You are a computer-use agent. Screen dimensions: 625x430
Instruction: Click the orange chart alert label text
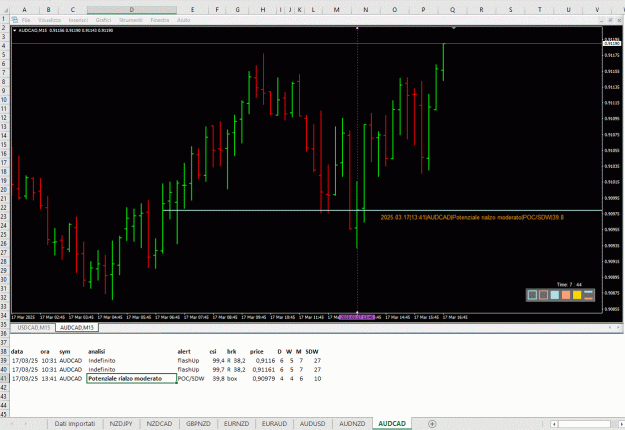pyautogui.click(x=472, y=217)
